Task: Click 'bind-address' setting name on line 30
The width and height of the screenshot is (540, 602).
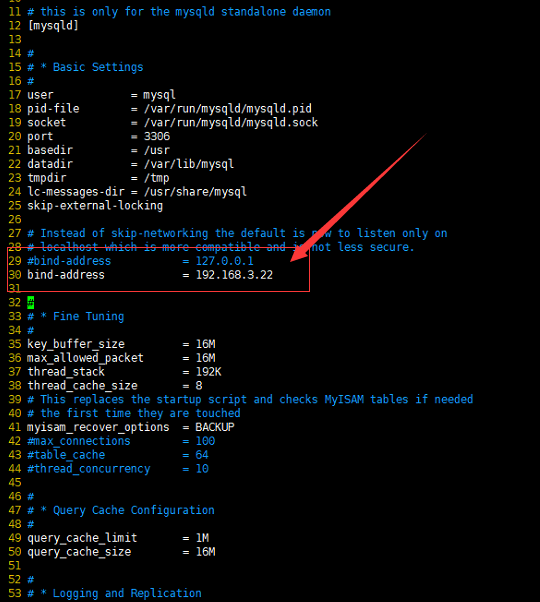Action: pos(66,275)
